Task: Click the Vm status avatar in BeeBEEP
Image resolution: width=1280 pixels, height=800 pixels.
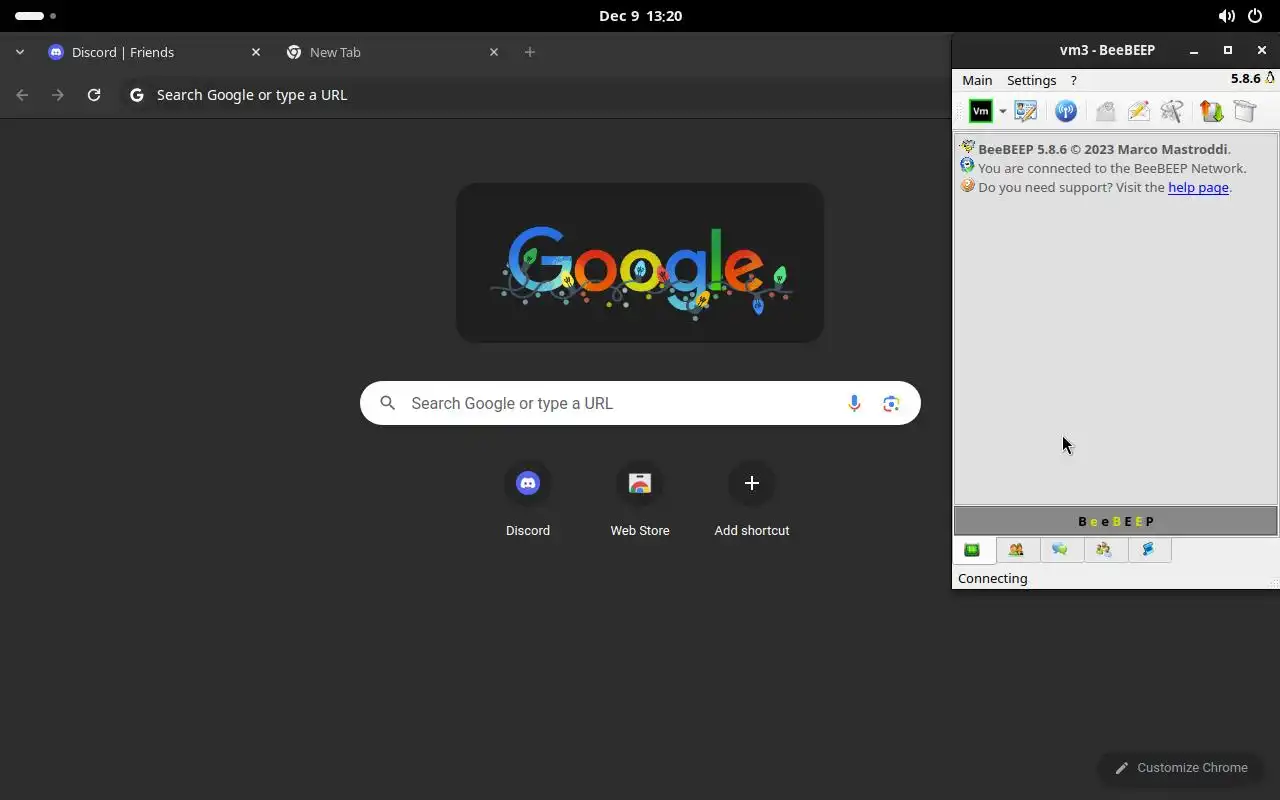Action: [980, 111]
